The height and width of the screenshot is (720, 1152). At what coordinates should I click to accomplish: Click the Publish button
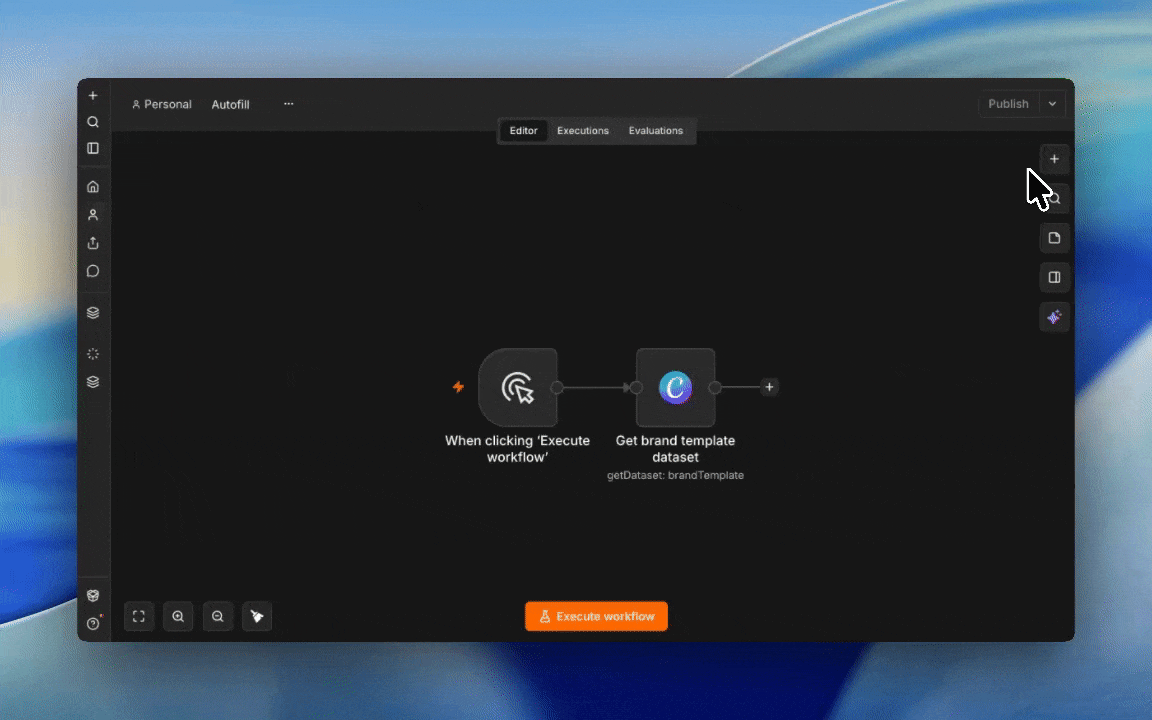point(1008,104)
